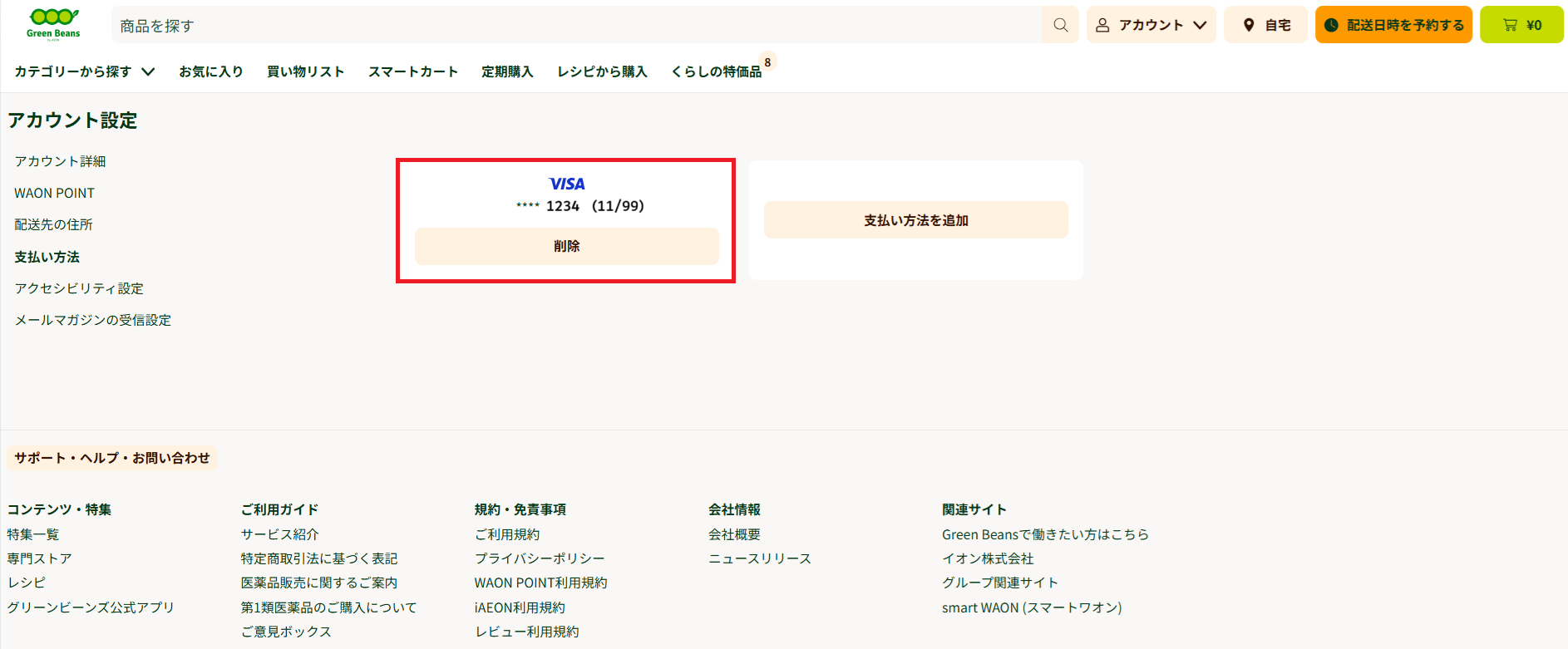
Task: Open スマートカート menu item
Action: tap(413, 71)
